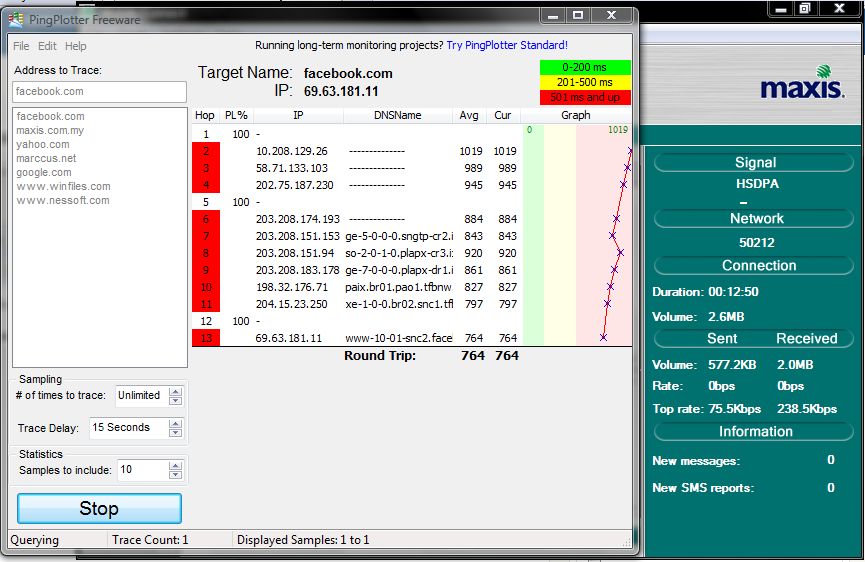This screenshot has height=562, width=865.
Task: Click the Cur column header
Action: [503, 115]
